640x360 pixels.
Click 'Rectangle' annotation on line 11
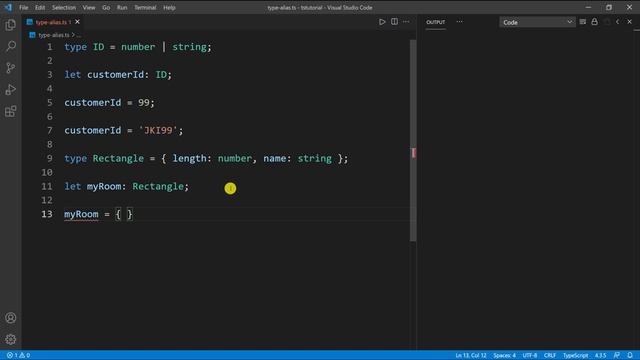[158, 187]
